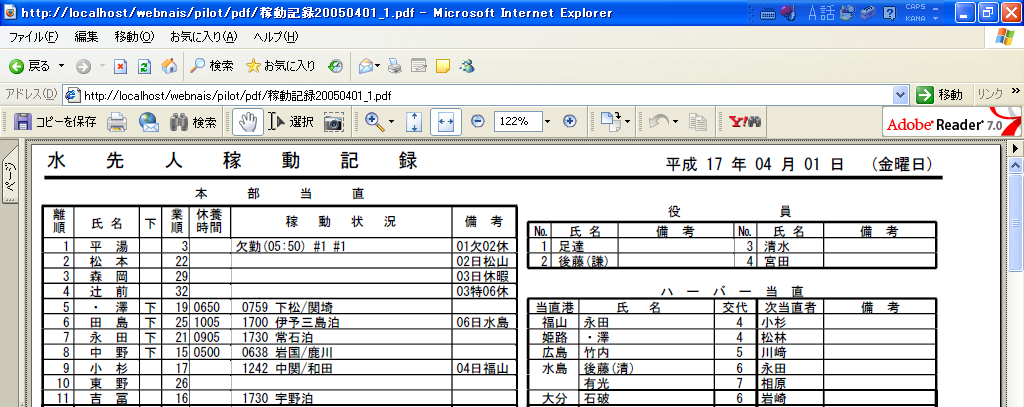Open the zoom percentage dropdown arrow beside 122%
Screen dimensions: 1024x407
pos(547,121)
